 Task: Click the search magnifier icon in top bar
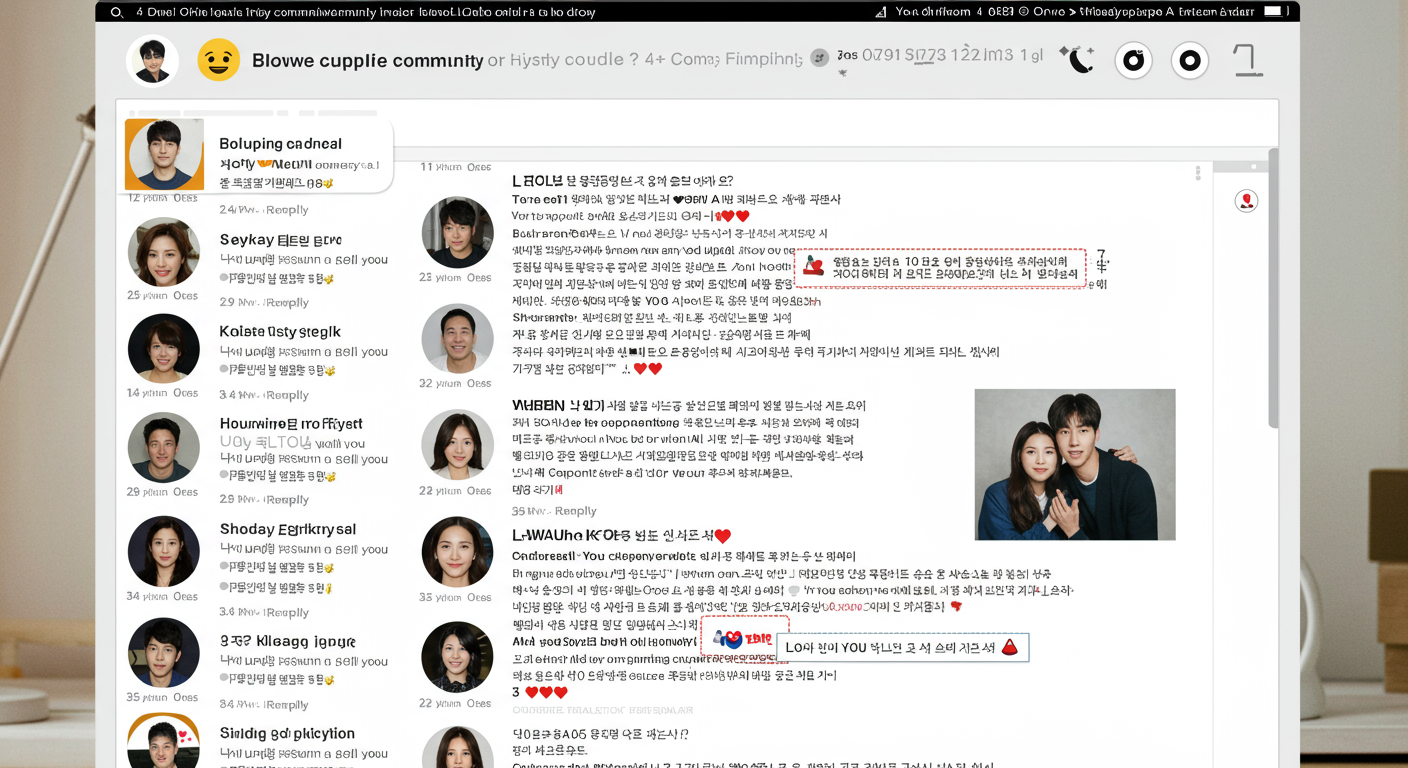pos(117,12)
